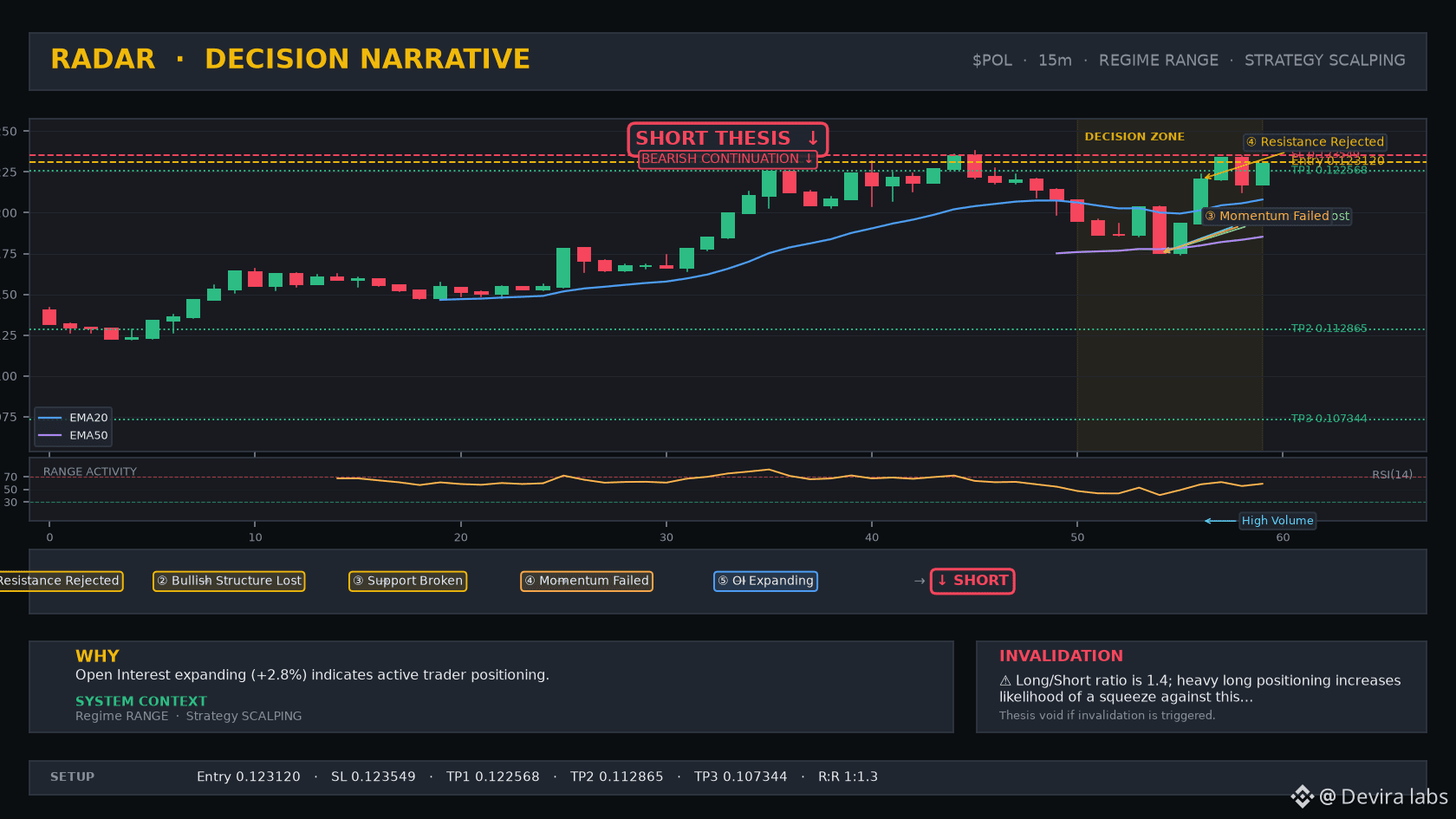Screen dimensions: 1456x819
Task: Click the TP1 0.122568 chart line label
Action: point(1329,170)
